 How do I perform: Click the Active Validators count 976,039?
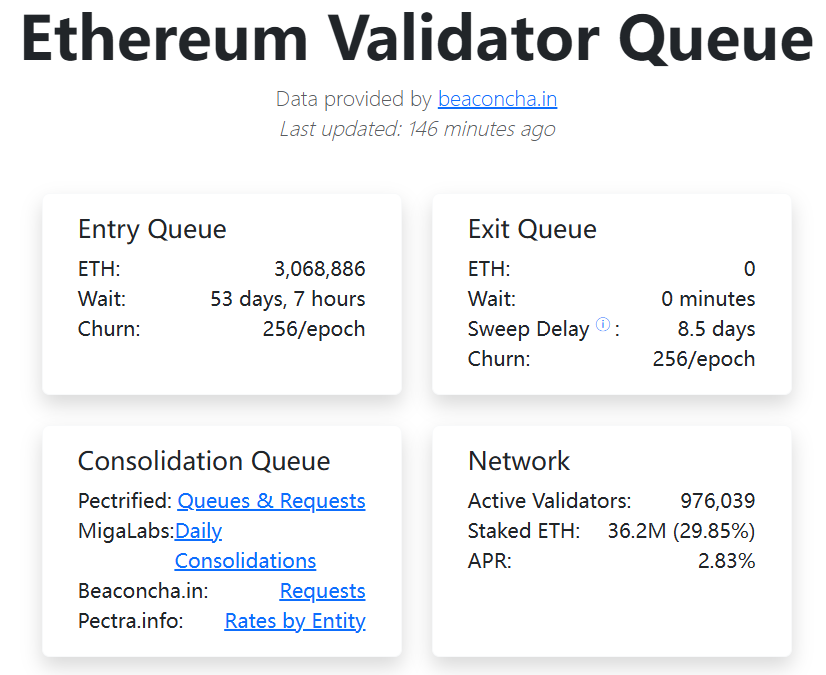[x=718, y=501]
